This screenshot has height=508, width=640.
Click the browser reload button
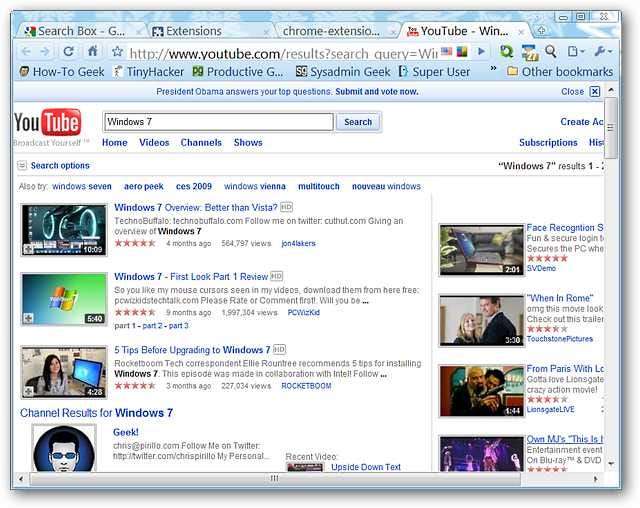[x=68, y=51]
